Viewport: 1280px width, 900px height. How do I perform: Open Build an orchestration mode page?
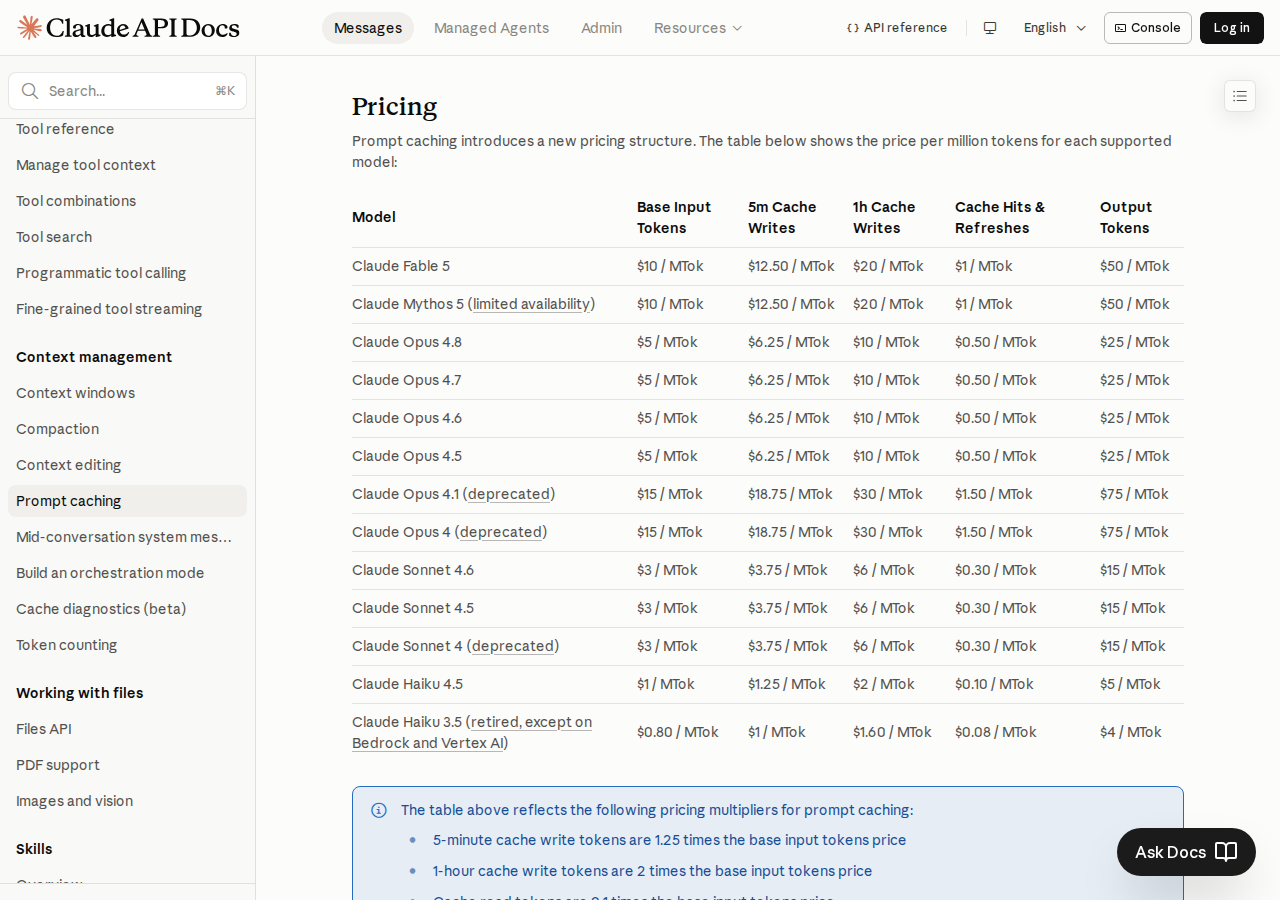click(x=127, y=573)
